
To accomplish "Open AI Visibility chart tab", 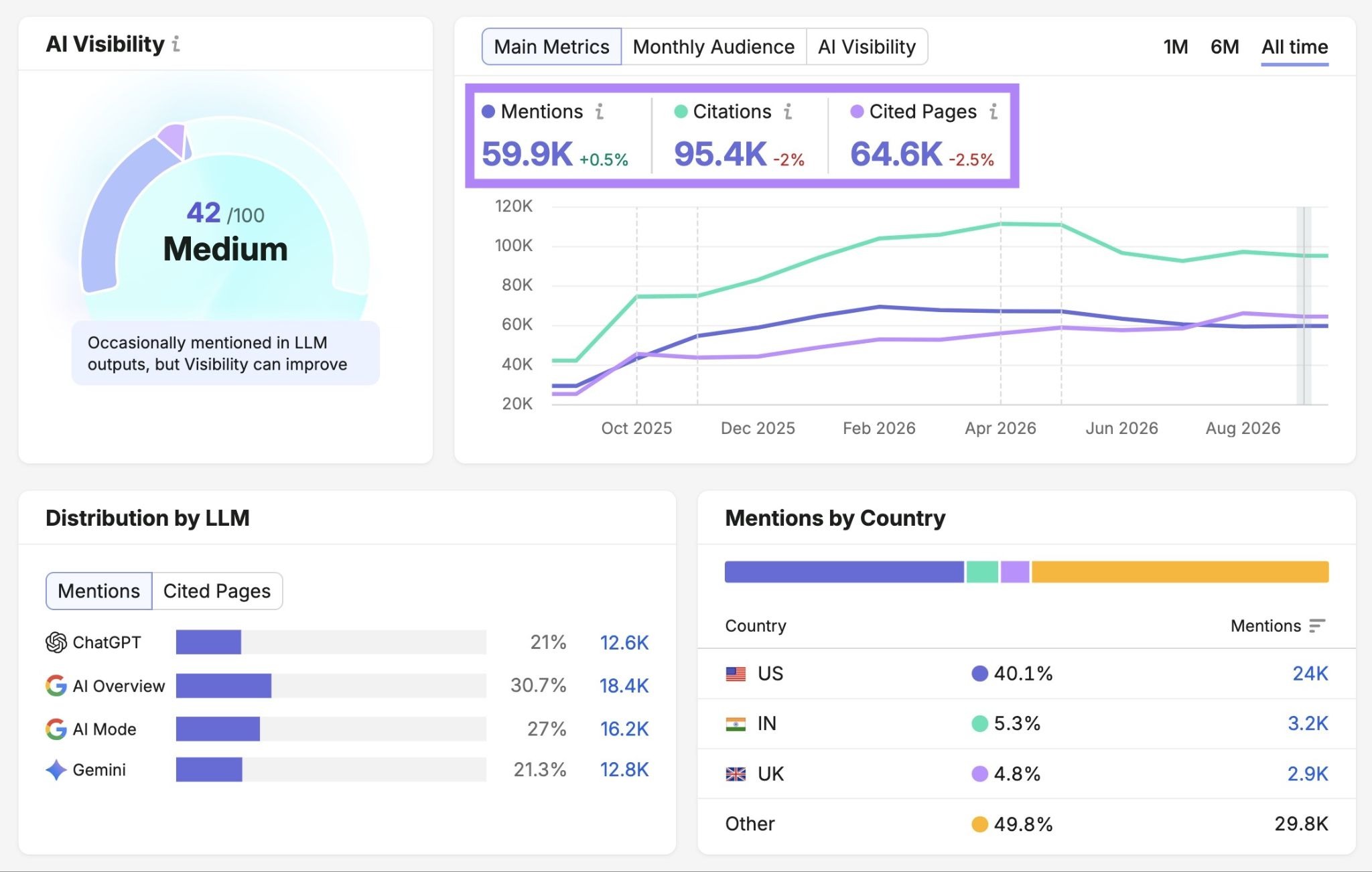I will pyautogui.click(x=867, y=47).
